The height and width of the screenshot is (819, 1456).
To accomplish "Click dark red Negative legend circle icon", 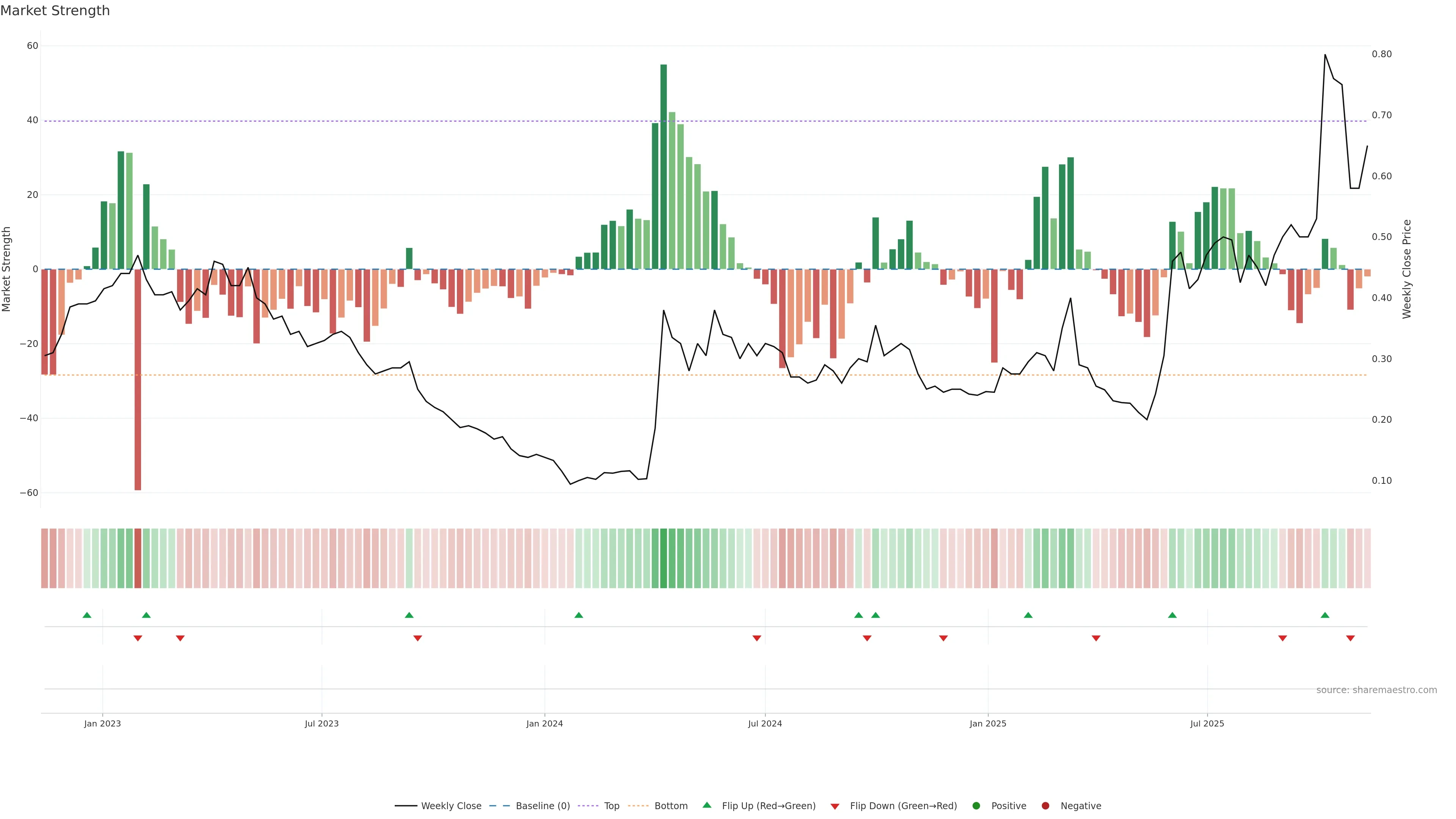I will coord(1045,806).
